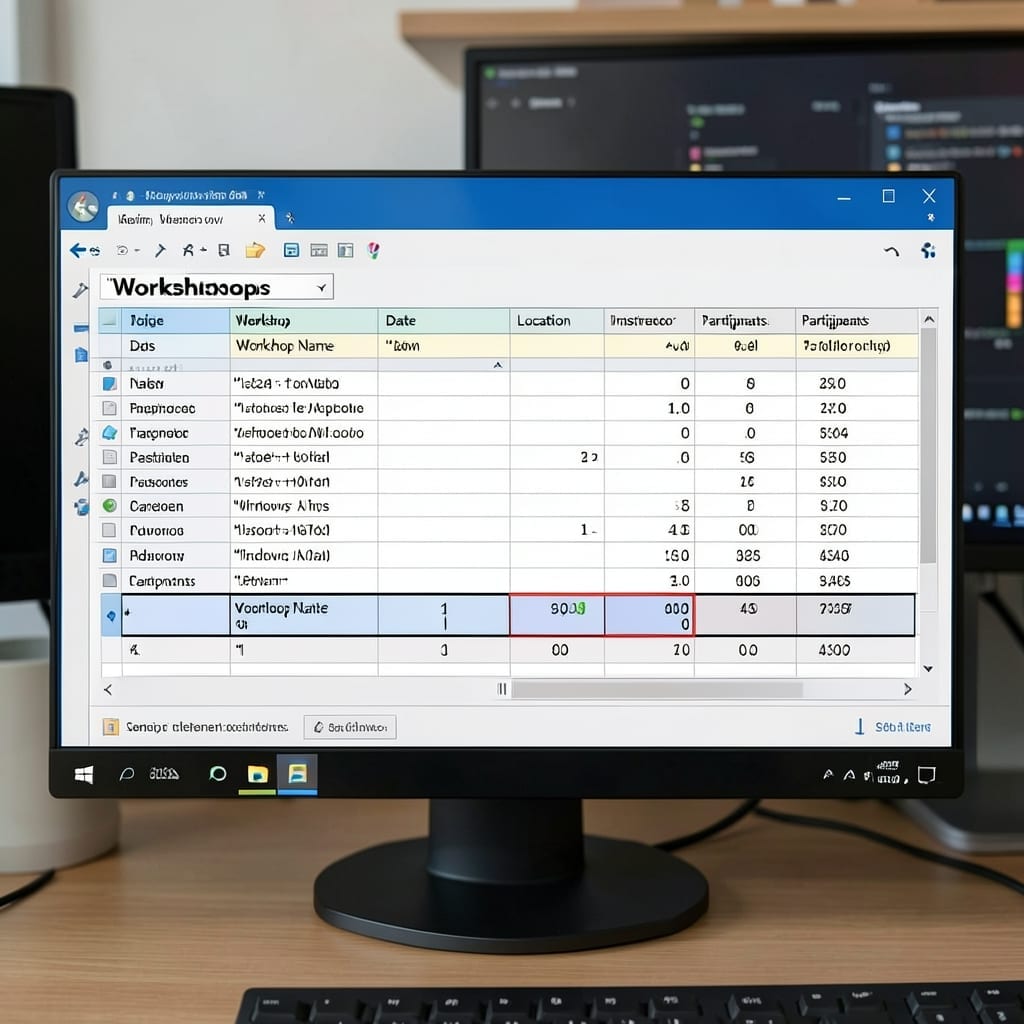Toggle the Cartipmnss row checkbox
Screen dimensions: 1024x1024
[110, 580]
